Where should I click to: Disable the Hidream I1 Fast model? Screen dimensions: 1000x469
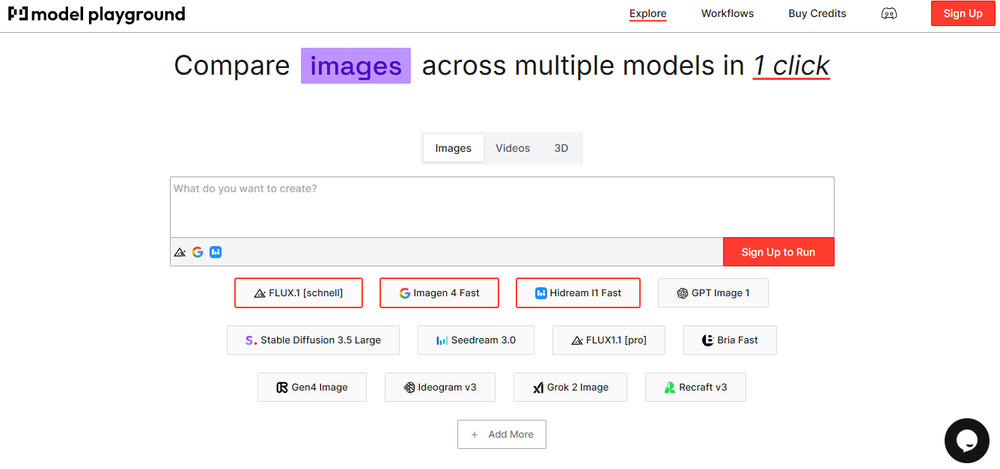(578, 293)
